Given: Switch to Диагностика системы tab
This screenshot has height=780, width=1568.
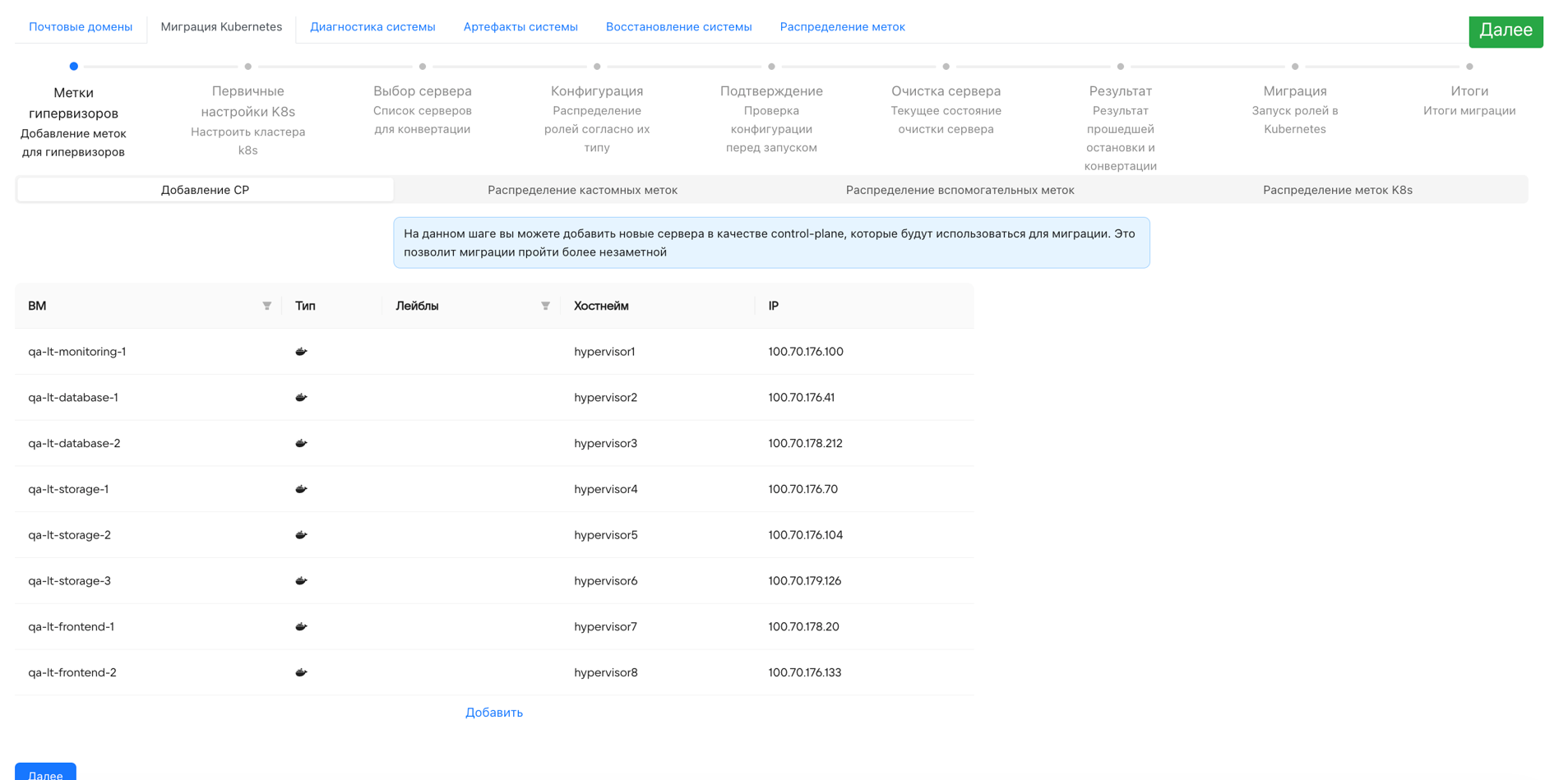Looking at the screenshot, I should click(372, 27).
